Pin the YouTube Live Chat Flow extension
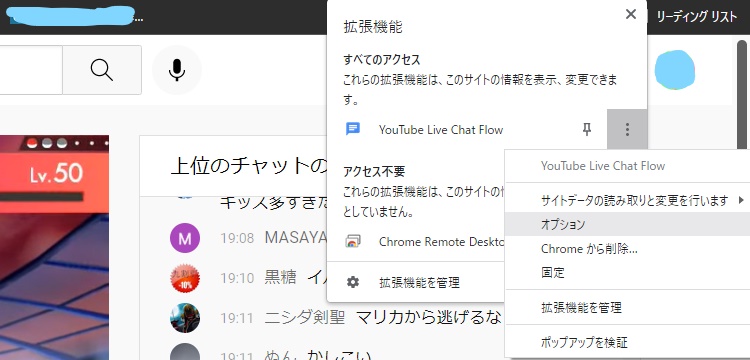This screenshot has width=750, height=360. (587, 129)
